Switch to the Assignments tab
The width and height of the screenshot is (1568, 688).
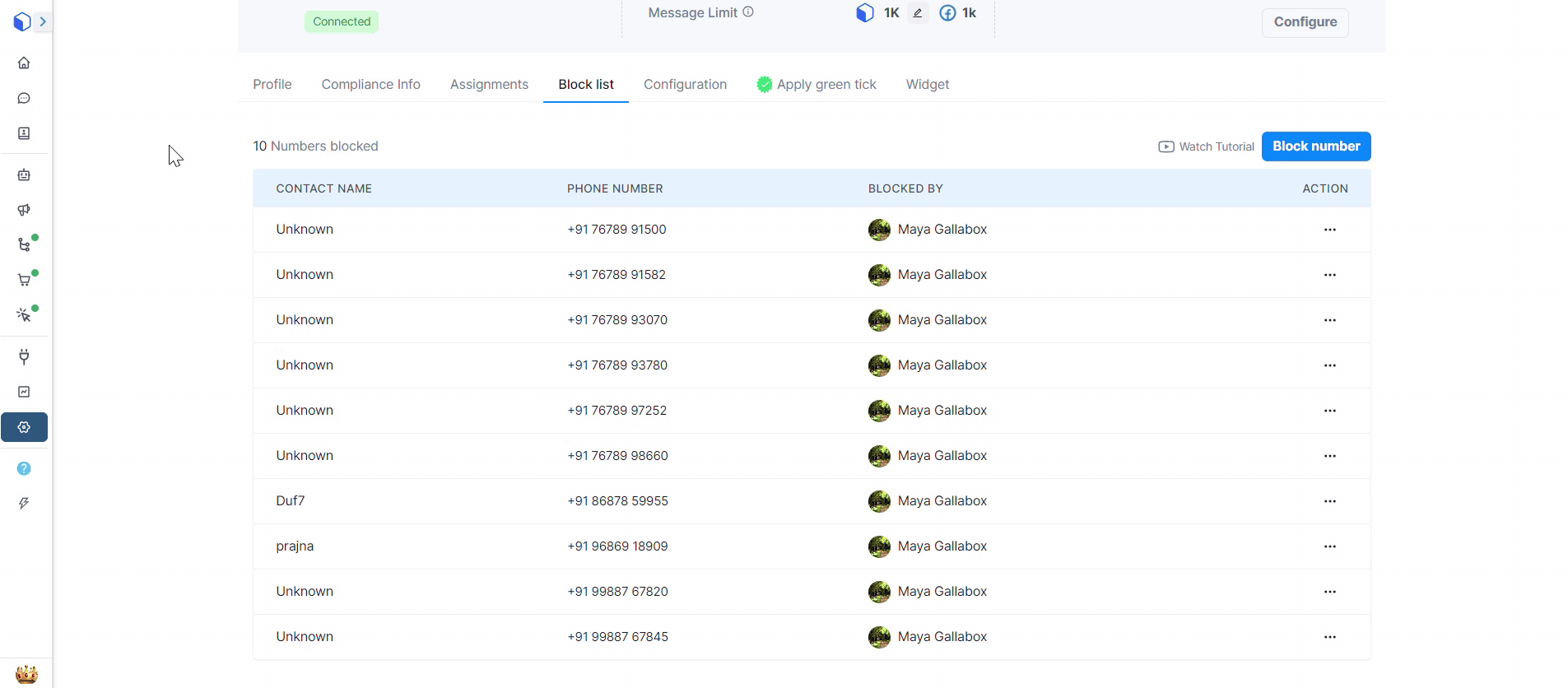click(489, 84)
